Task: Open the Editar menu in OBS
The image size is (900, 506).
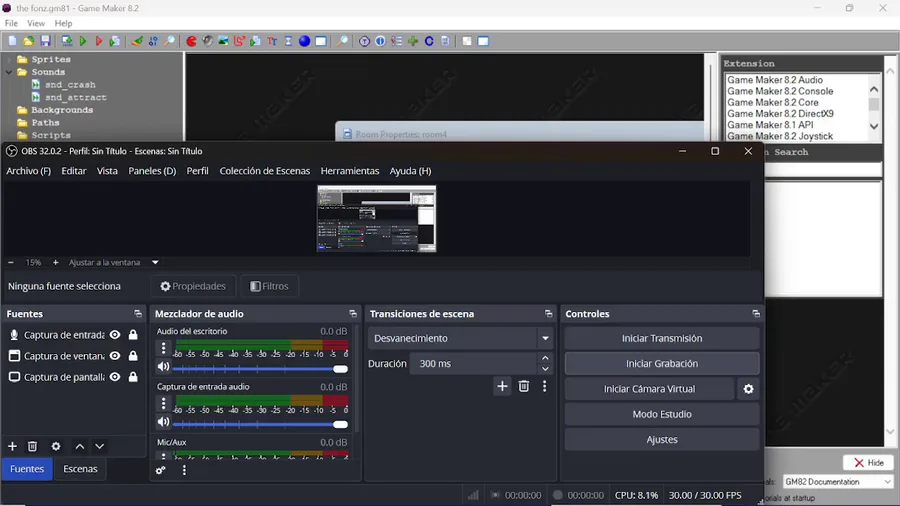Action: click(x=73, y=171)
